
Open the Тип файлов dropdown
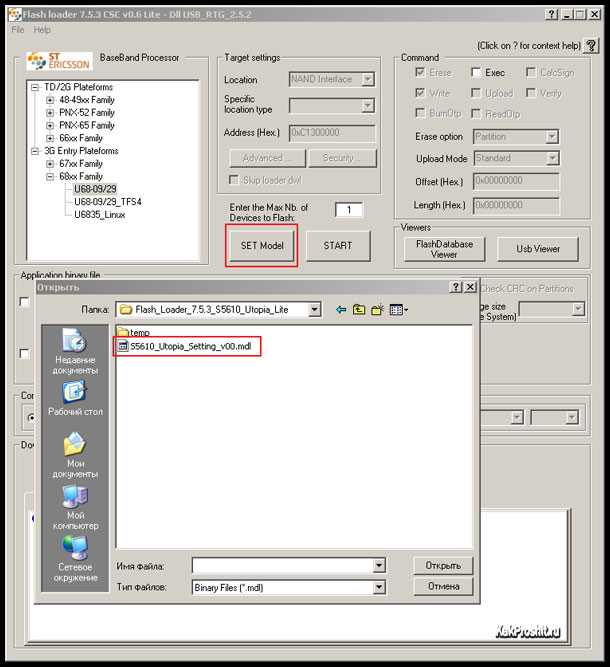[378, 588]
